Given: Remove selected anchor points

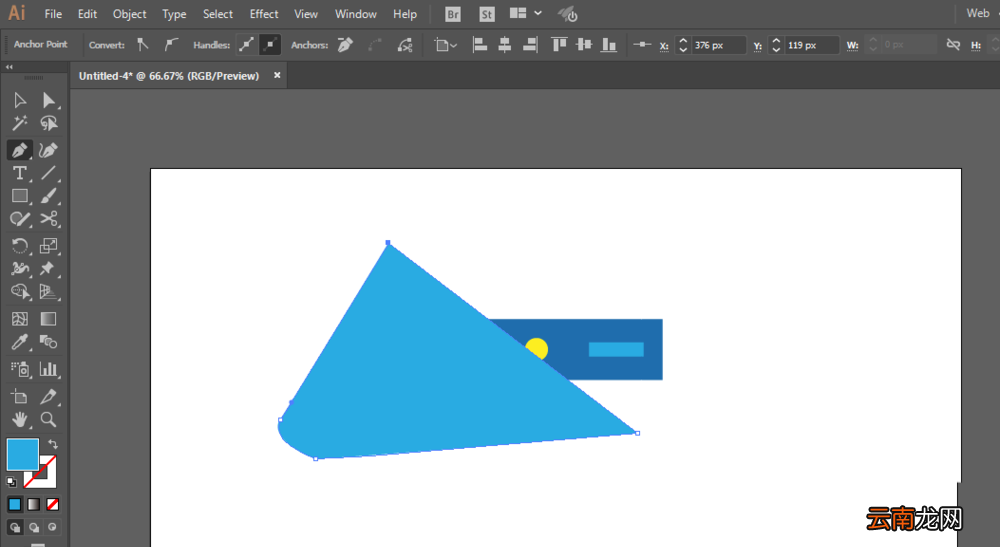Looking at the screenshot, I should pos(345,45).
